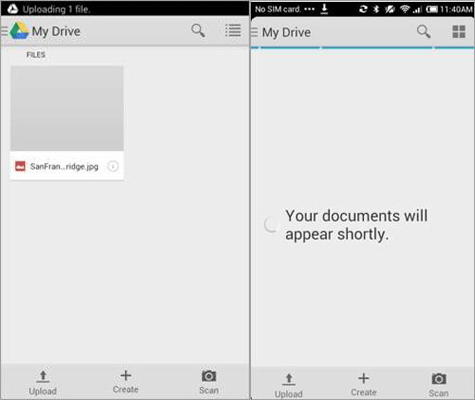Tap the download arrow status bar icon
Screen dimensions: 475x400
pos(324,9)
